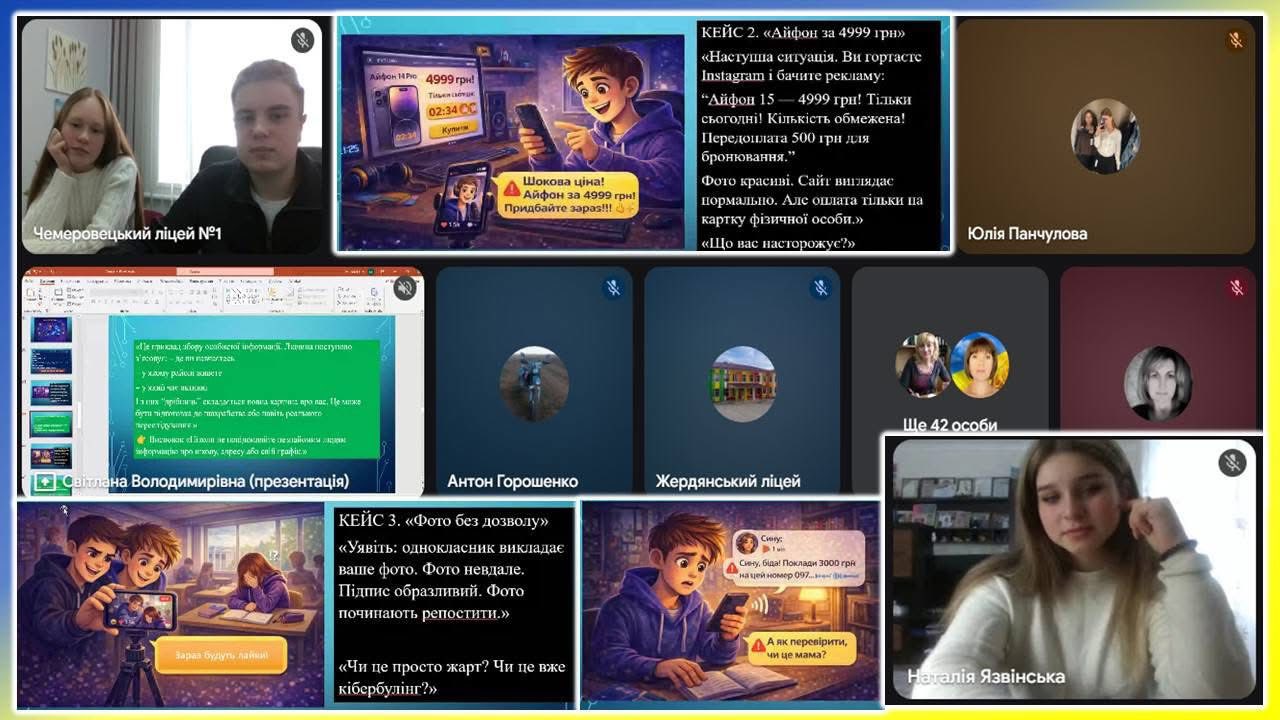Click muted mic icon on Антон Горошенко tile

[613, 288]
